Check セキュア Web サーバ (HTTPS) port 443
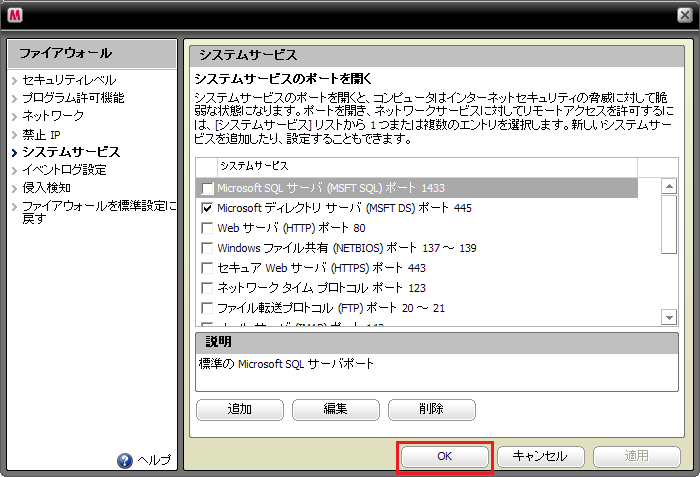This screenshot has height=477, width=700. (x=207, y=268)
